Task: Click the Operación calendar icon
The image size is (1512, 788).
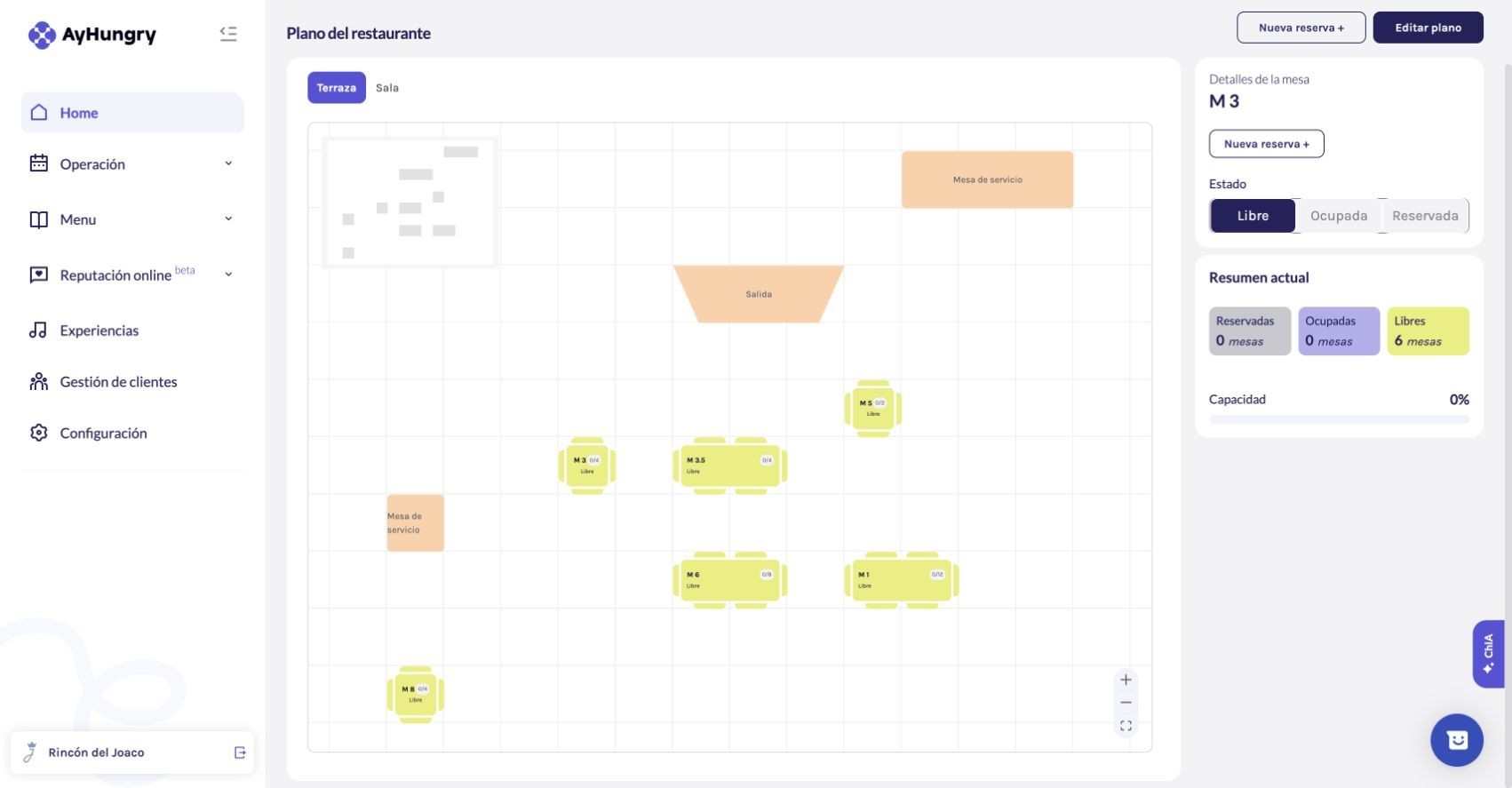Action: coord(39,163)
